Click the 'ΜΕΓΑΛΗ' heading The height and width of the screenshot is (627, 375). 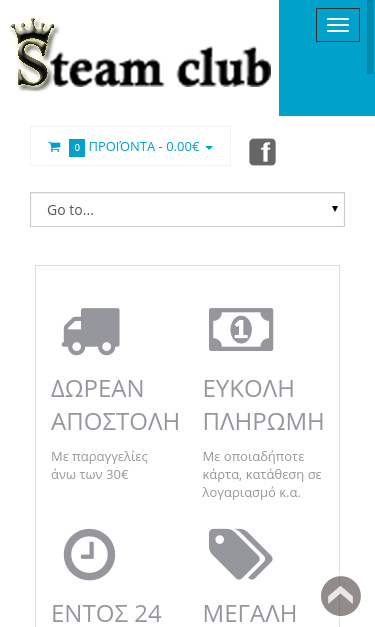[x=250, y=613]
